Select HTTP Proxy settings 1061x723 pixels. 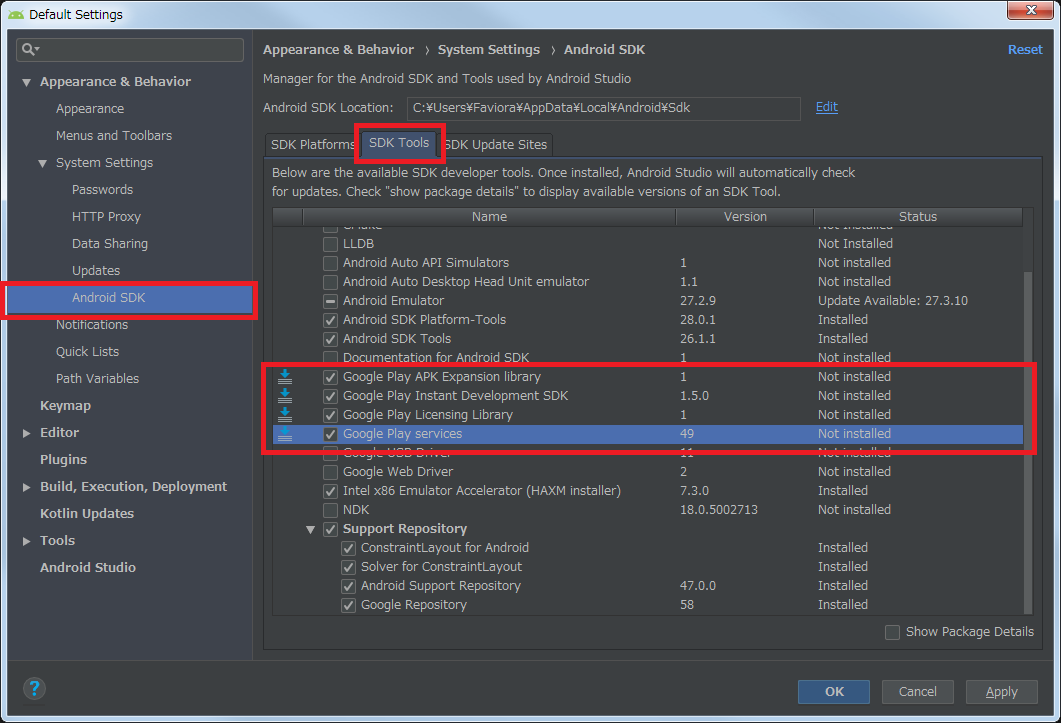click(x=106, y=217)
